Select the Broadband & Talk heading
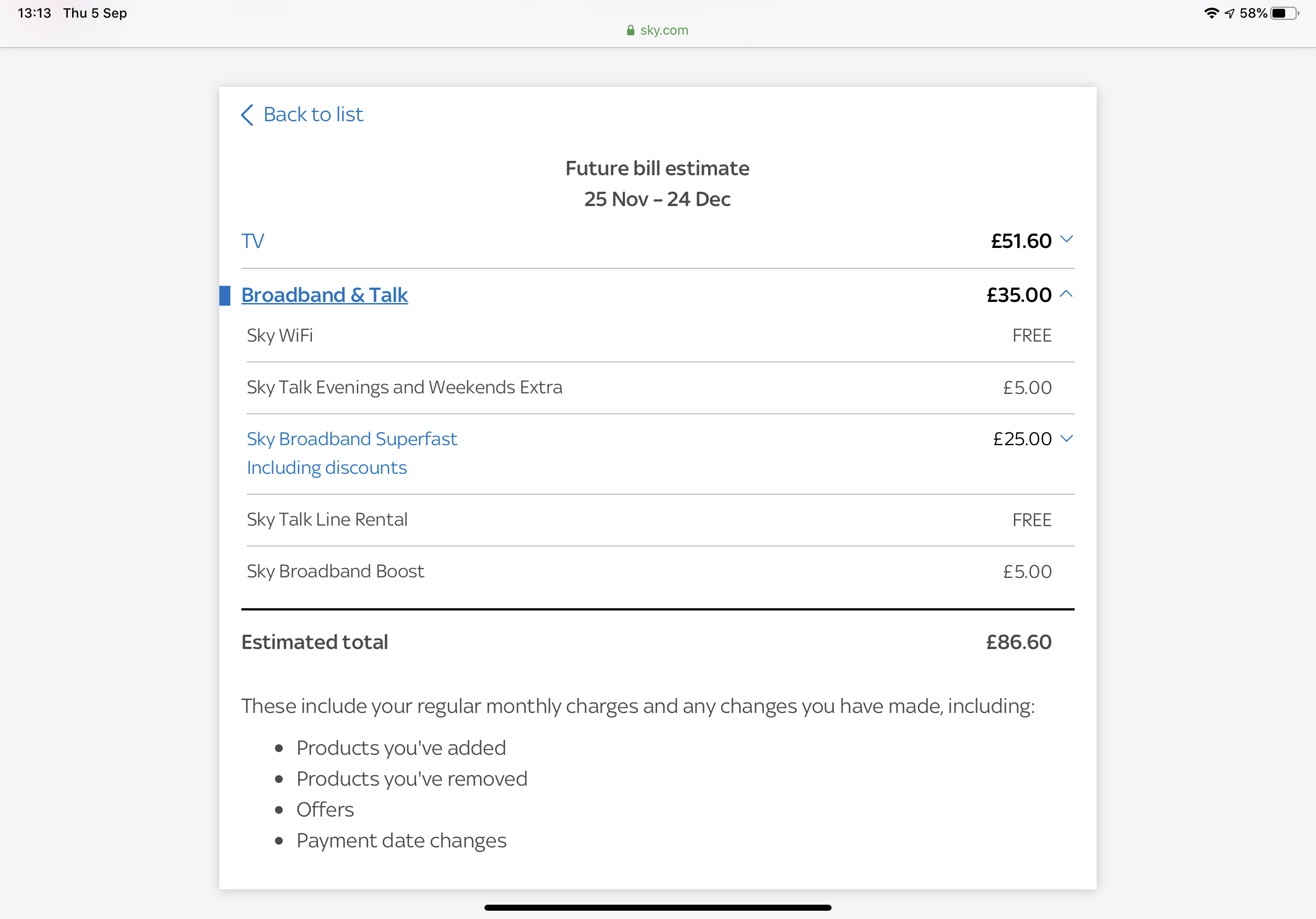Viewport: 1316px width, 919px height. [x=325, y=295]
